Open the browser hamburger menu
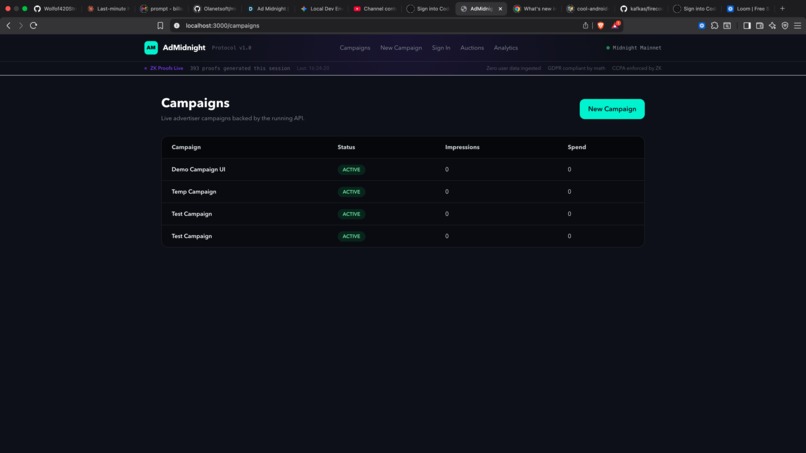The height and width of the screenshot is (453, 806). pyautogui.click(x=797, y=25)
